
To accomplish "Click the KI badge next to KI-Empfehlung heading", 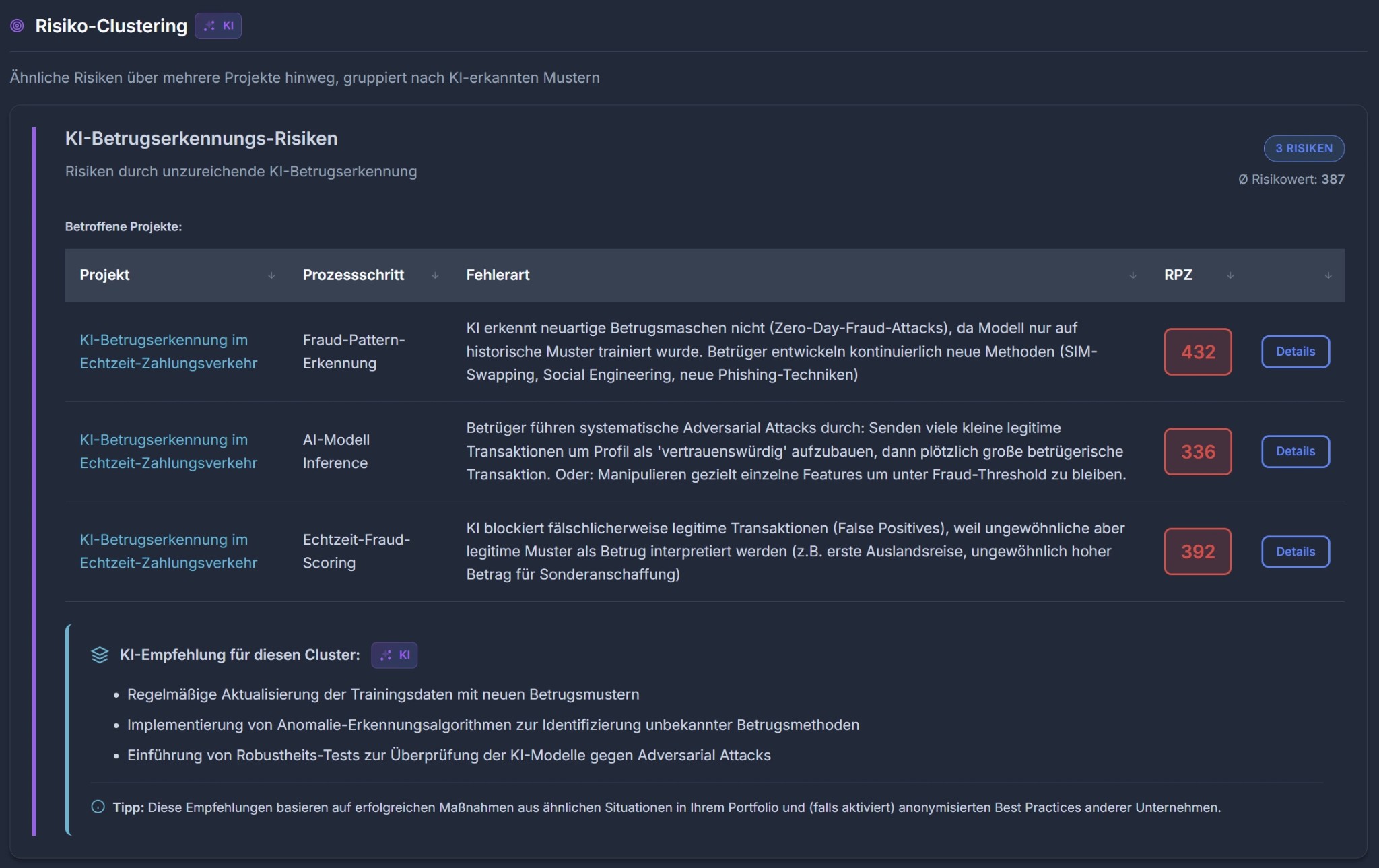I will pos(395,655).
